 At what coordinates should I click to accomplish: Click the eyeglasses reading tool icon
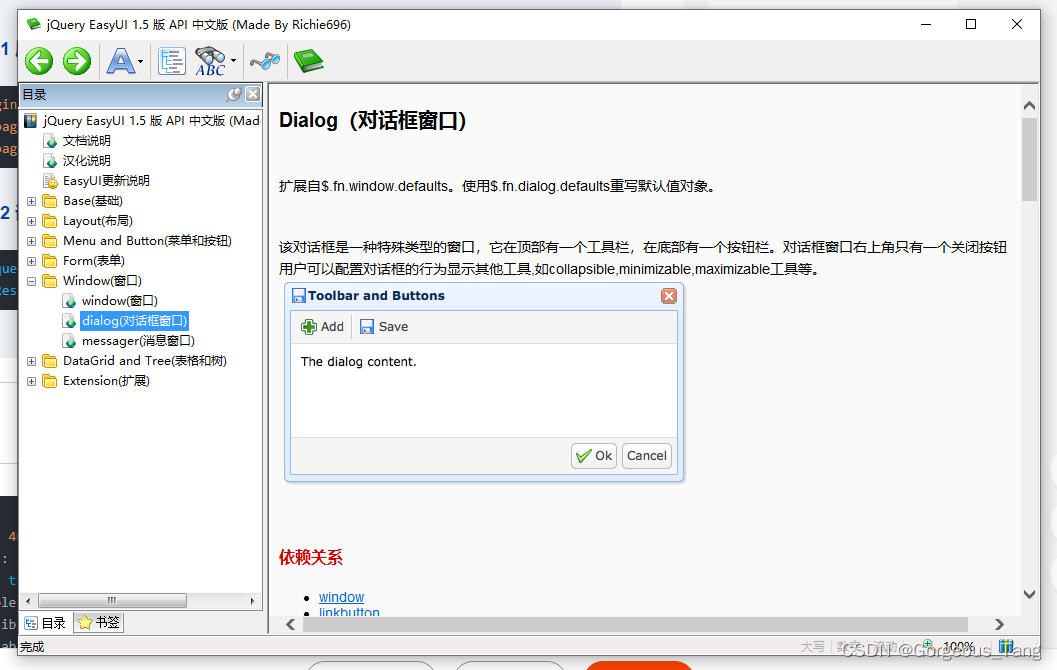[x=263, y=61]
